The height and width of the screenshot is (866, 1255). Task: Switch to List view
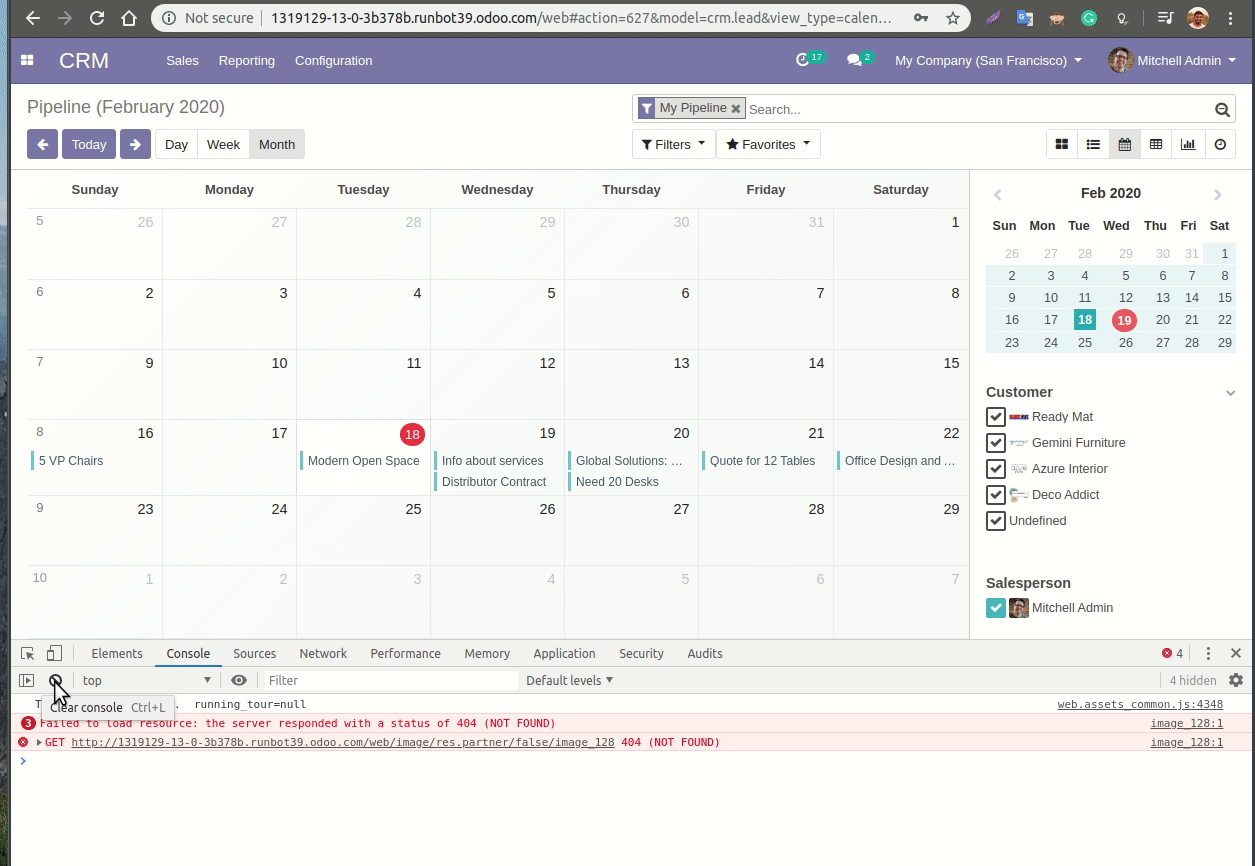coord(1093,144)
